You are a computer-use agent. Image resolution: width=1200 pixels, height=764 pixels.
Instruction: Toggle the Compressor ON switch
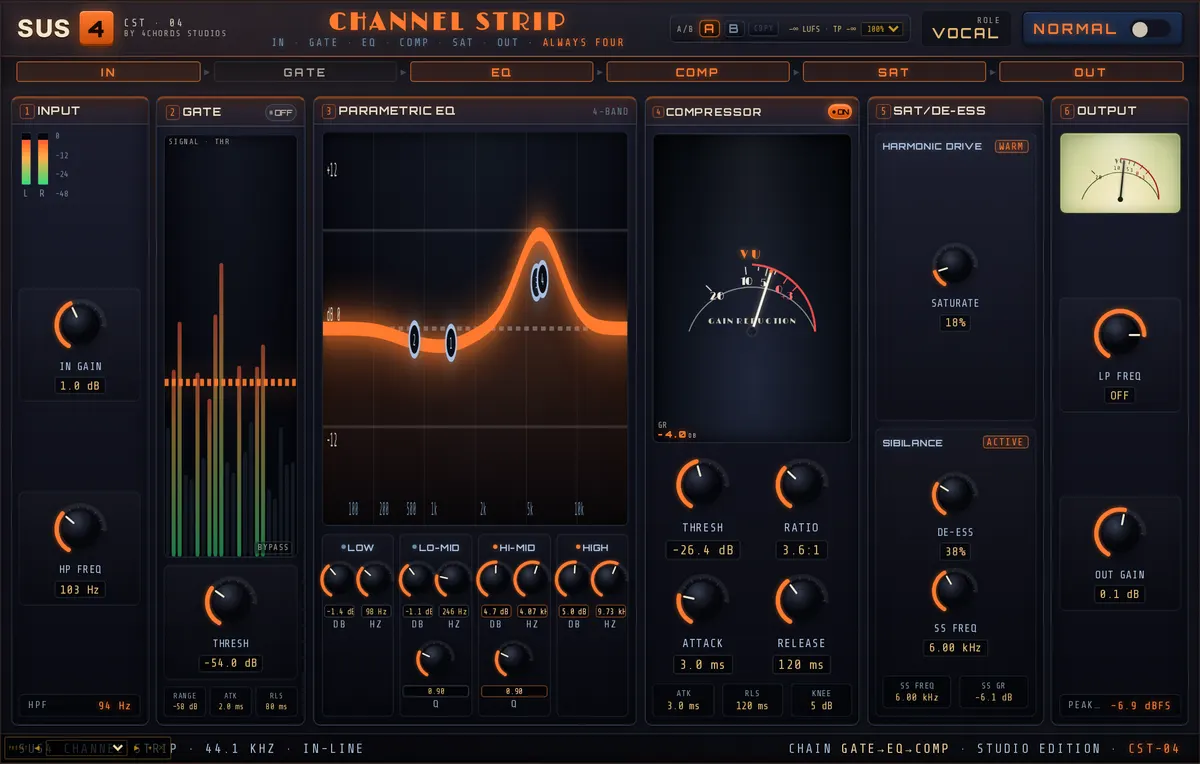841,112
